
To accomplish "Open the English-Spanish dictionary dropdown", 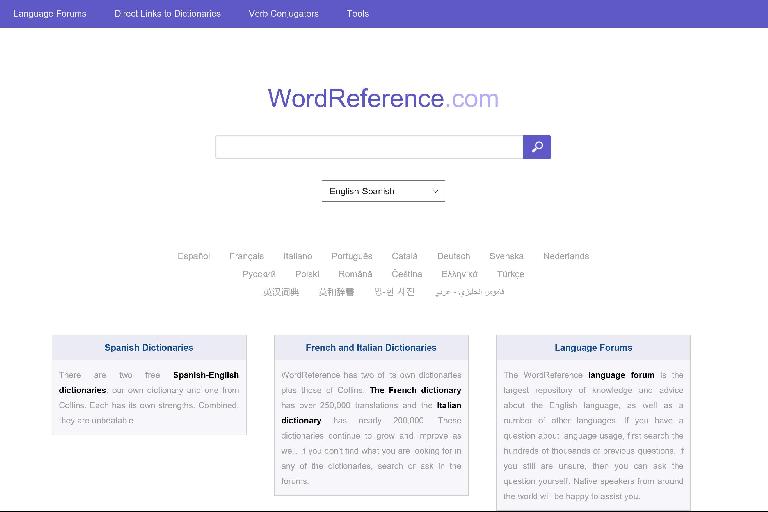I will click(x=384, y=191).
